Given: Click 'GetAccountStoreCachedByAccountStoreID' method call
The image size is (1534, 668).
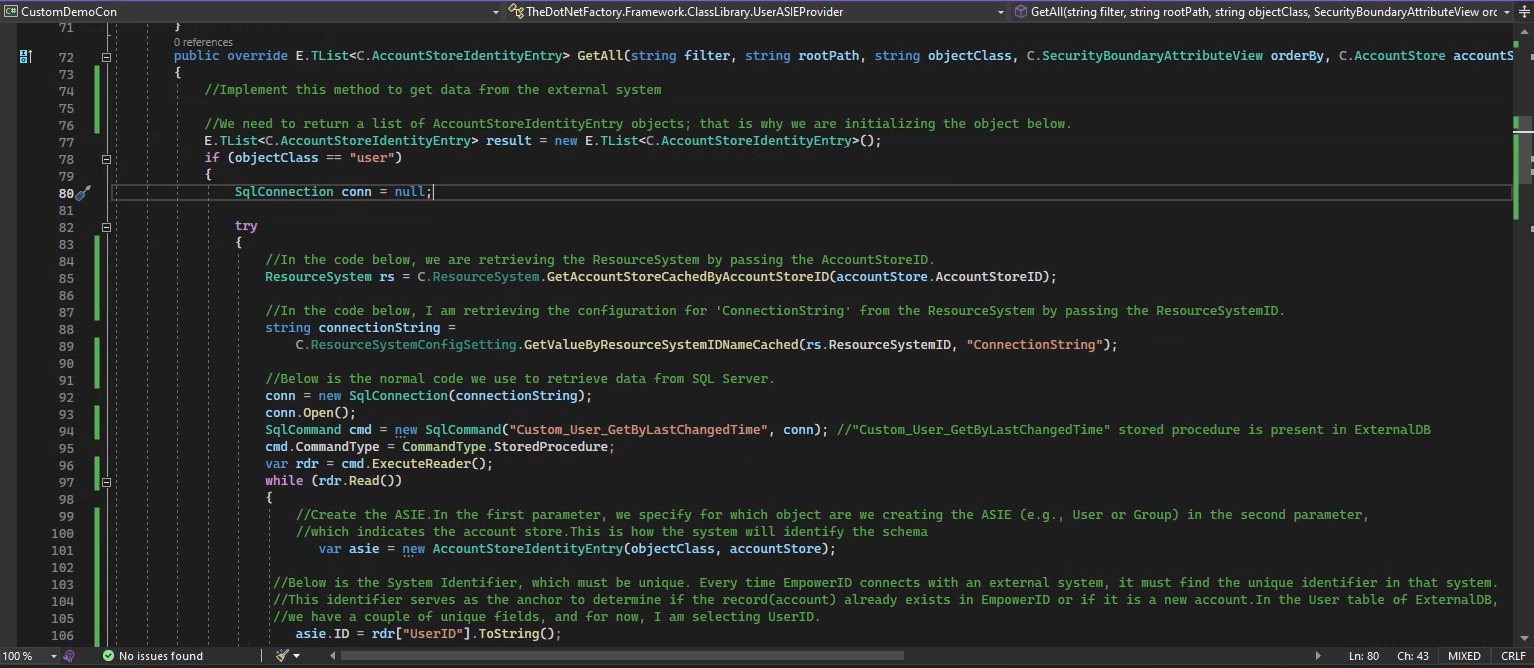Looking at the screenshot, I should (x=687, y=276).
